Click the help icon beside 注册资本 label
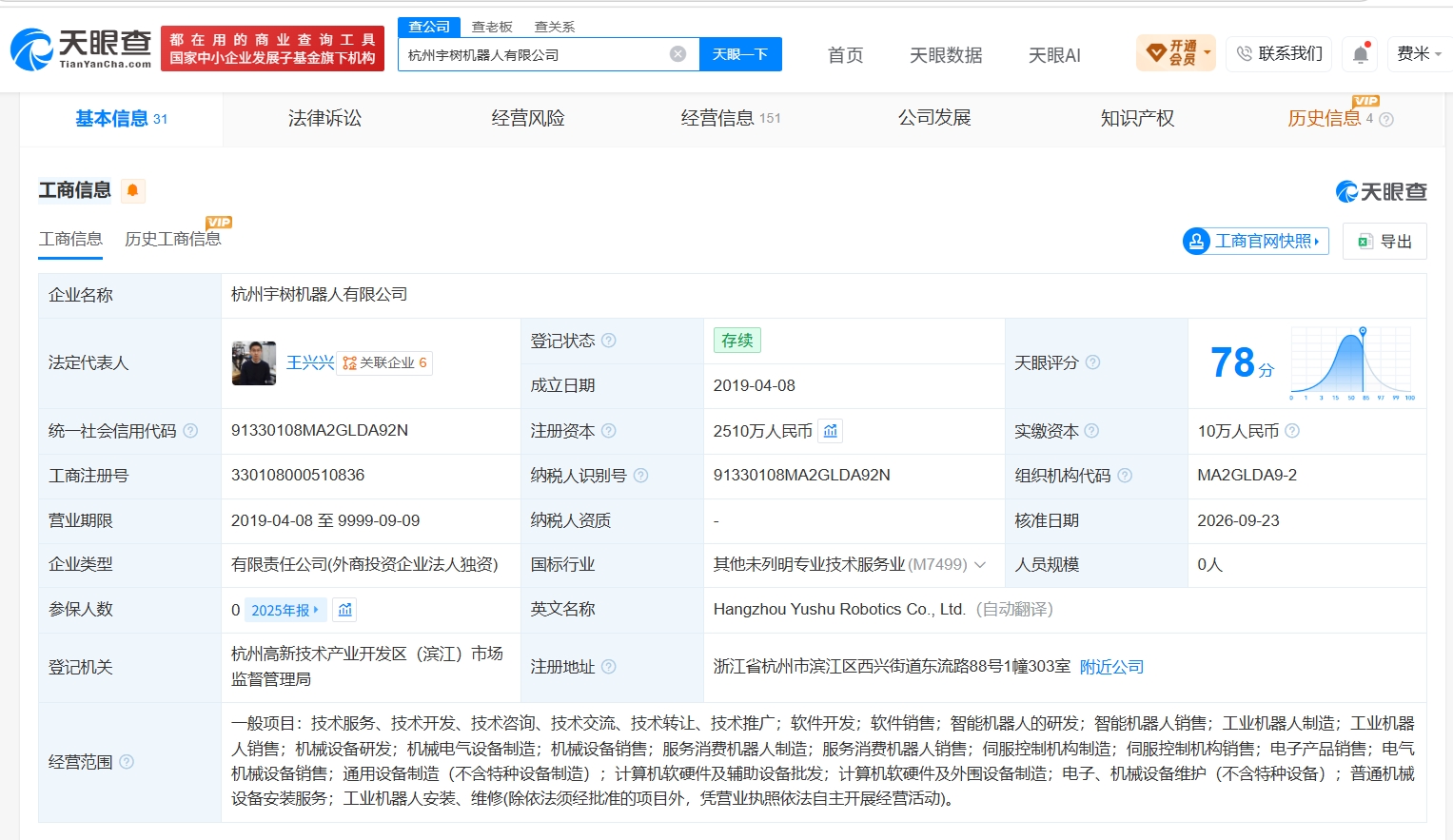Viewport: 1453px width, 840px height. click(x=609, y=431)
